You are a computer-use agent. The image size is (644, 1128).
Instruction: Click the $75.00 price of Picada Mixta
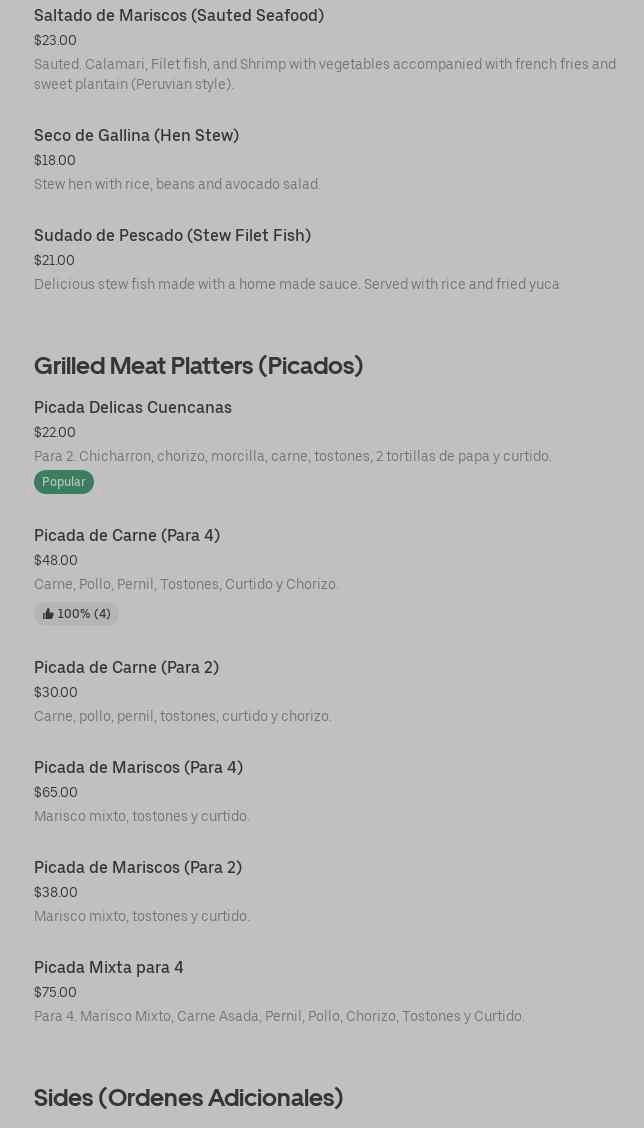point(55,993)
